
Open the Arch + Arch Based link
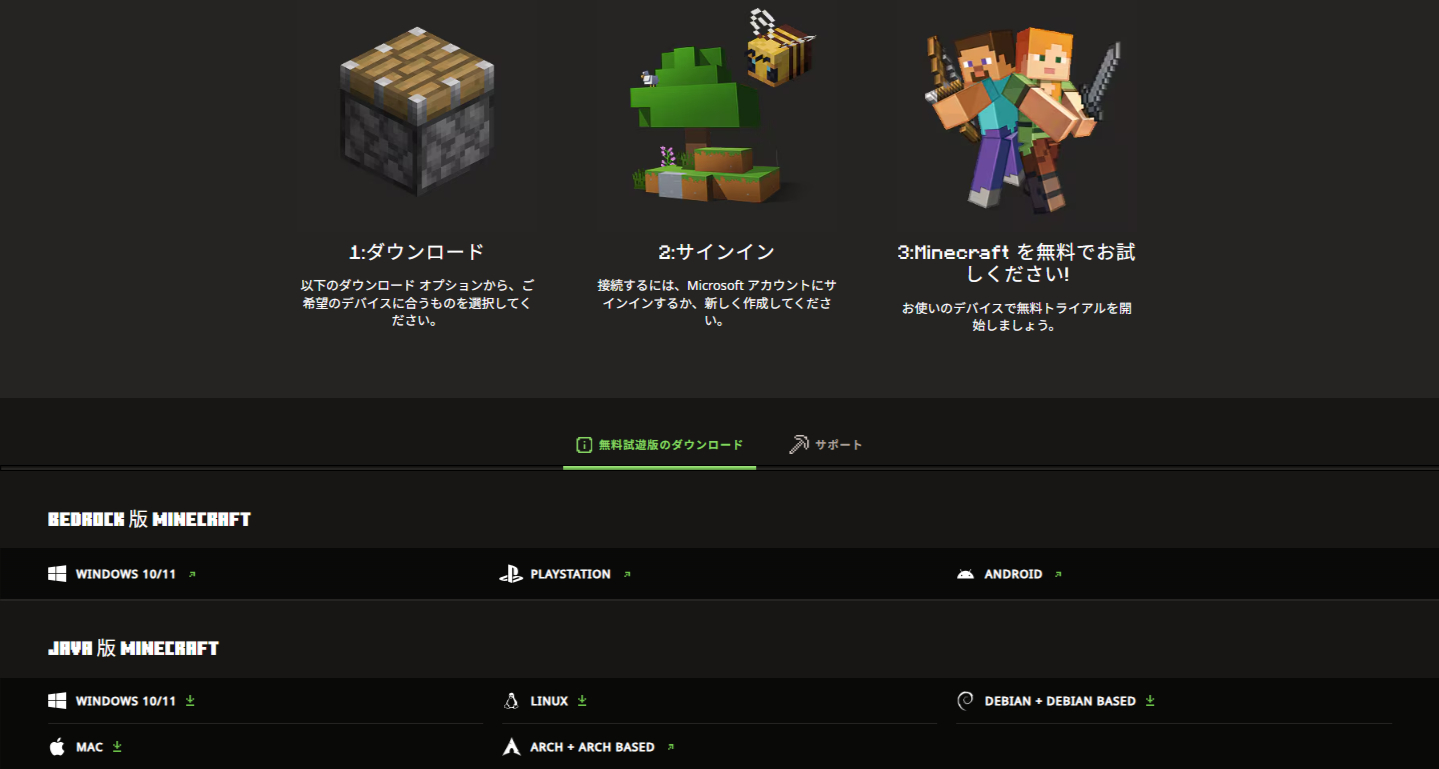(x=589, y=747)
